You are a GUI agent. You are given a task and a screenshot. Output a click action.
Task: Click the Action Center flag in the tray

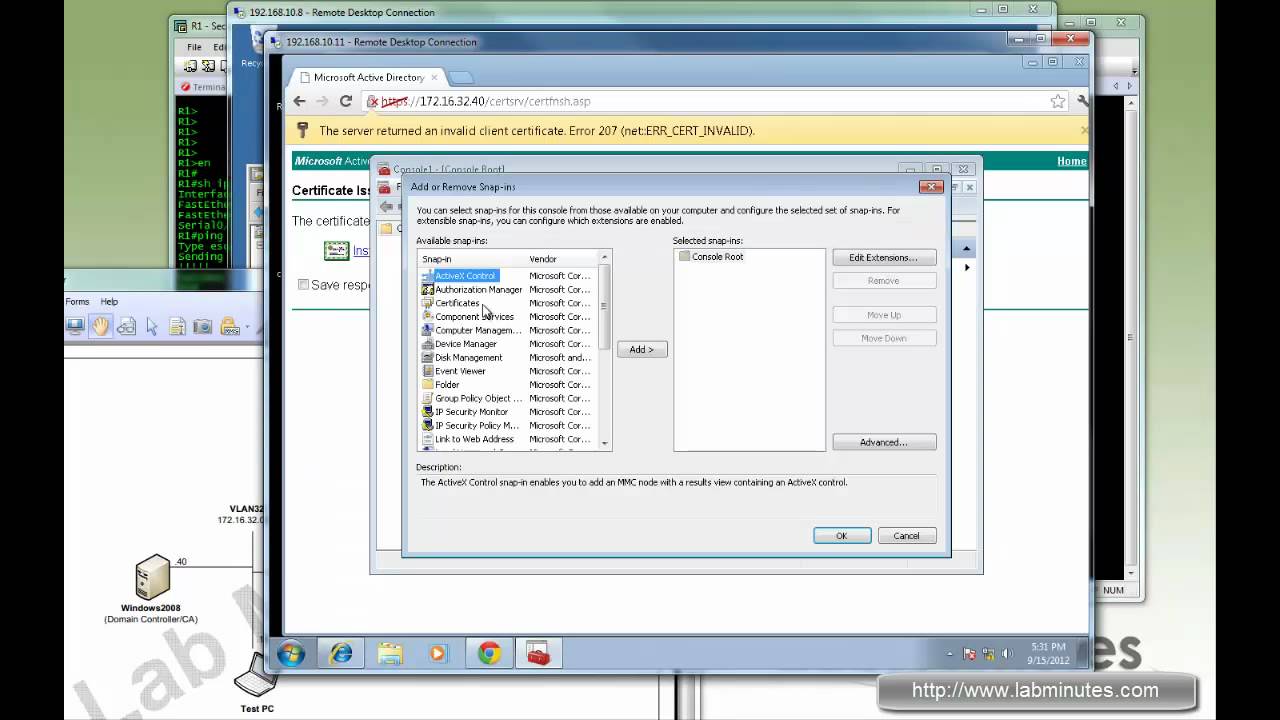[969, 654]
